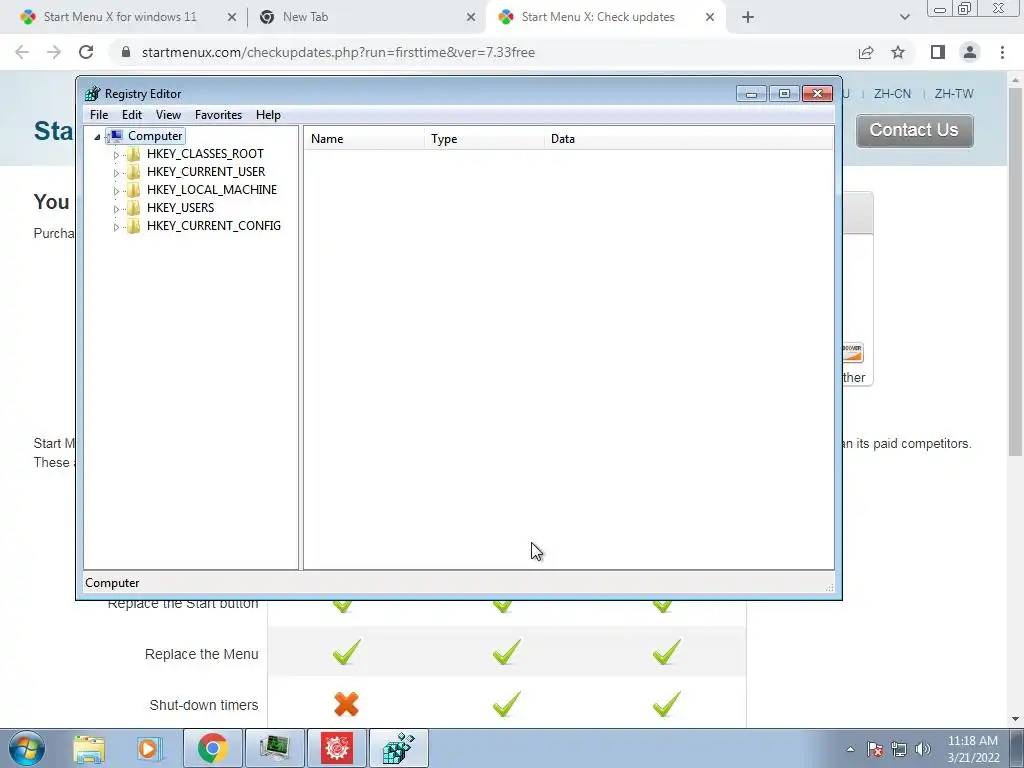Image resolution: width=1024 pixels, height=768 pixels.
Task: Click the Registry Editor title bar icon
Action: pyautogui.click(x=93, y=93)
